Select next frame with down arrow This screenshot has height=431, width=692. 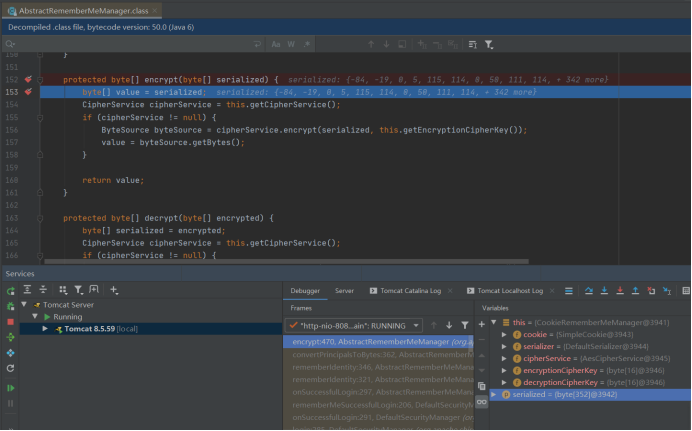click(x=449, y=326)
